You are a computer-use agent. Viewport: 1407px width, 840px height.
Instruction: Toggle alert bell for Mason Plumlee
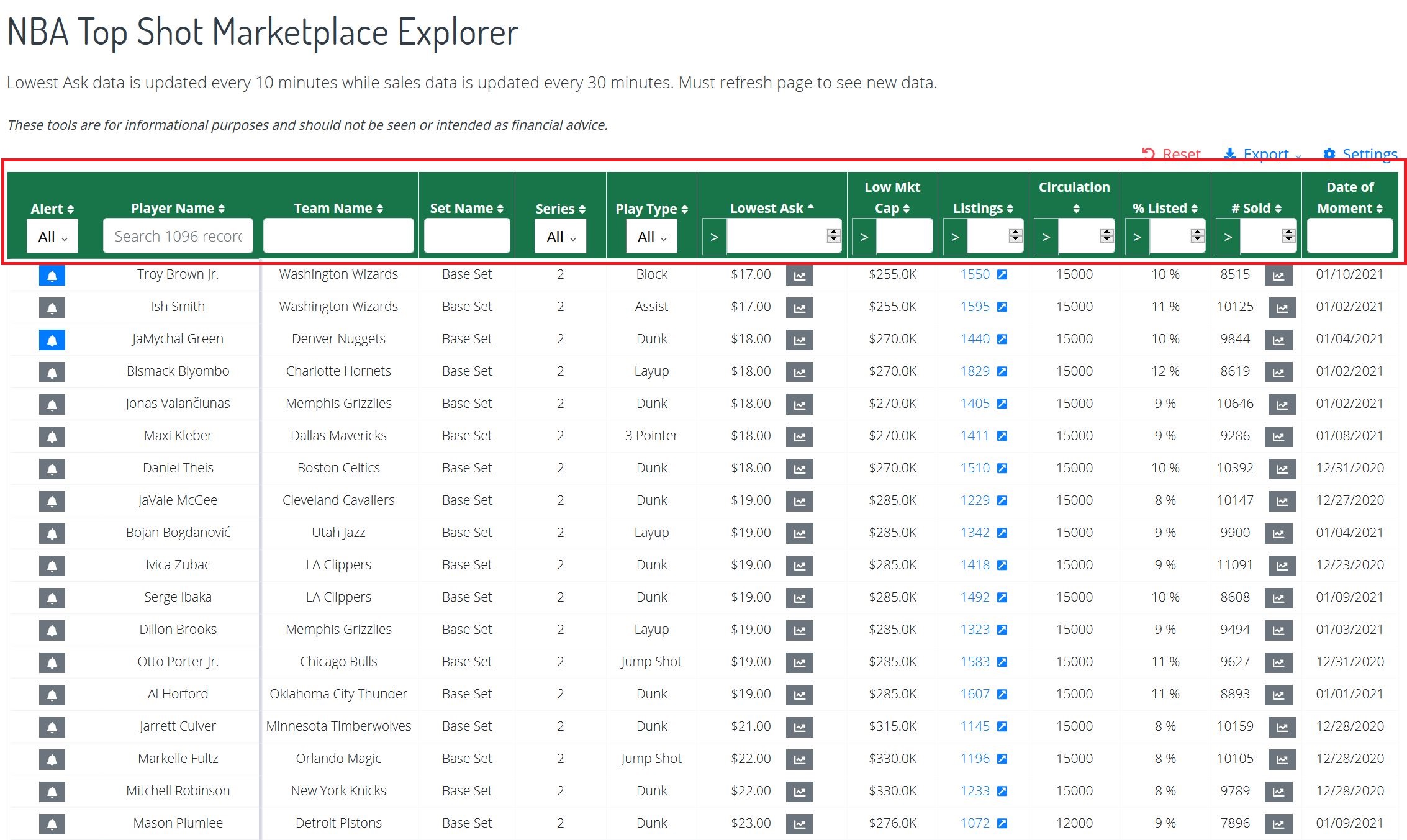52,824
